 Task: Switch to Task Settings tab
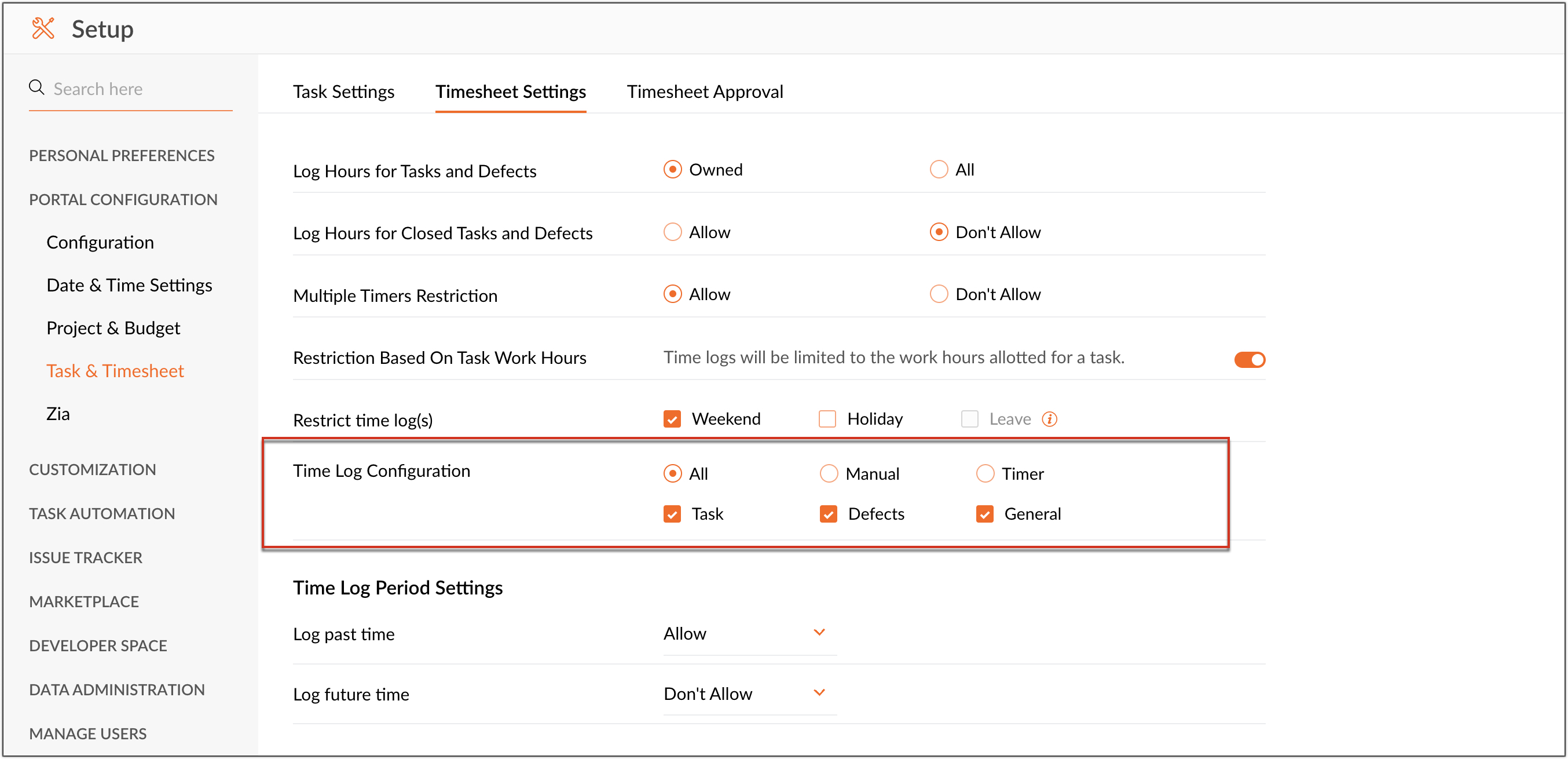[343, 92]
